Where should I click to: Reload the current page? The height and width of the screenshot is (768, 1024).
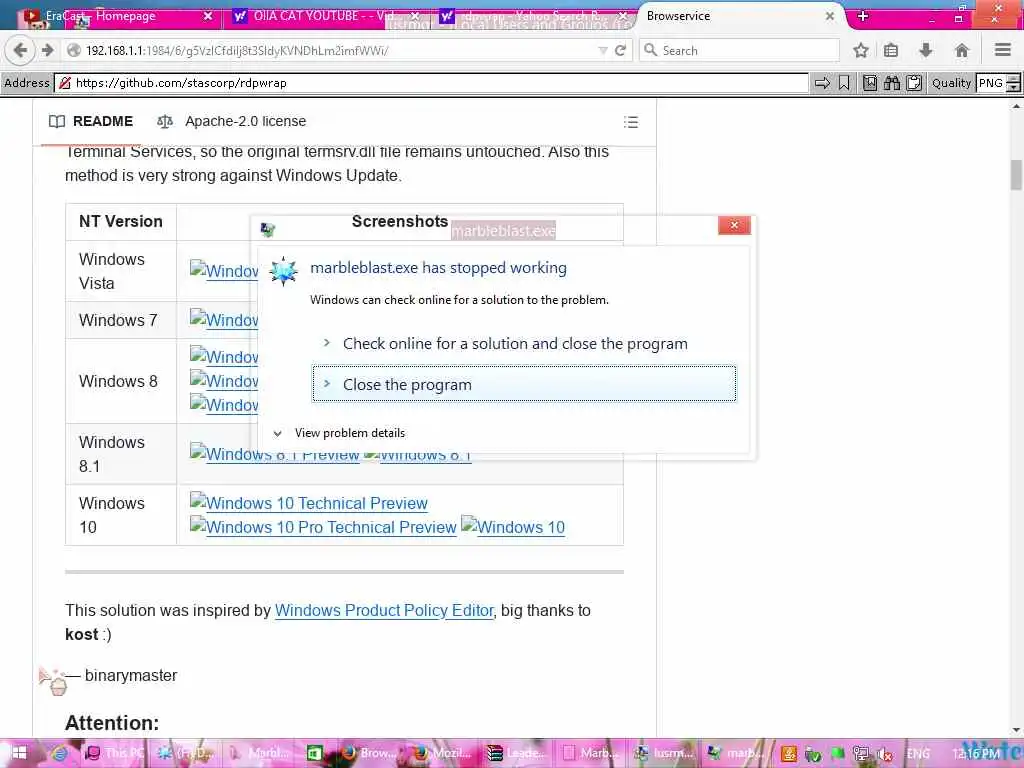tap(620, 50)
